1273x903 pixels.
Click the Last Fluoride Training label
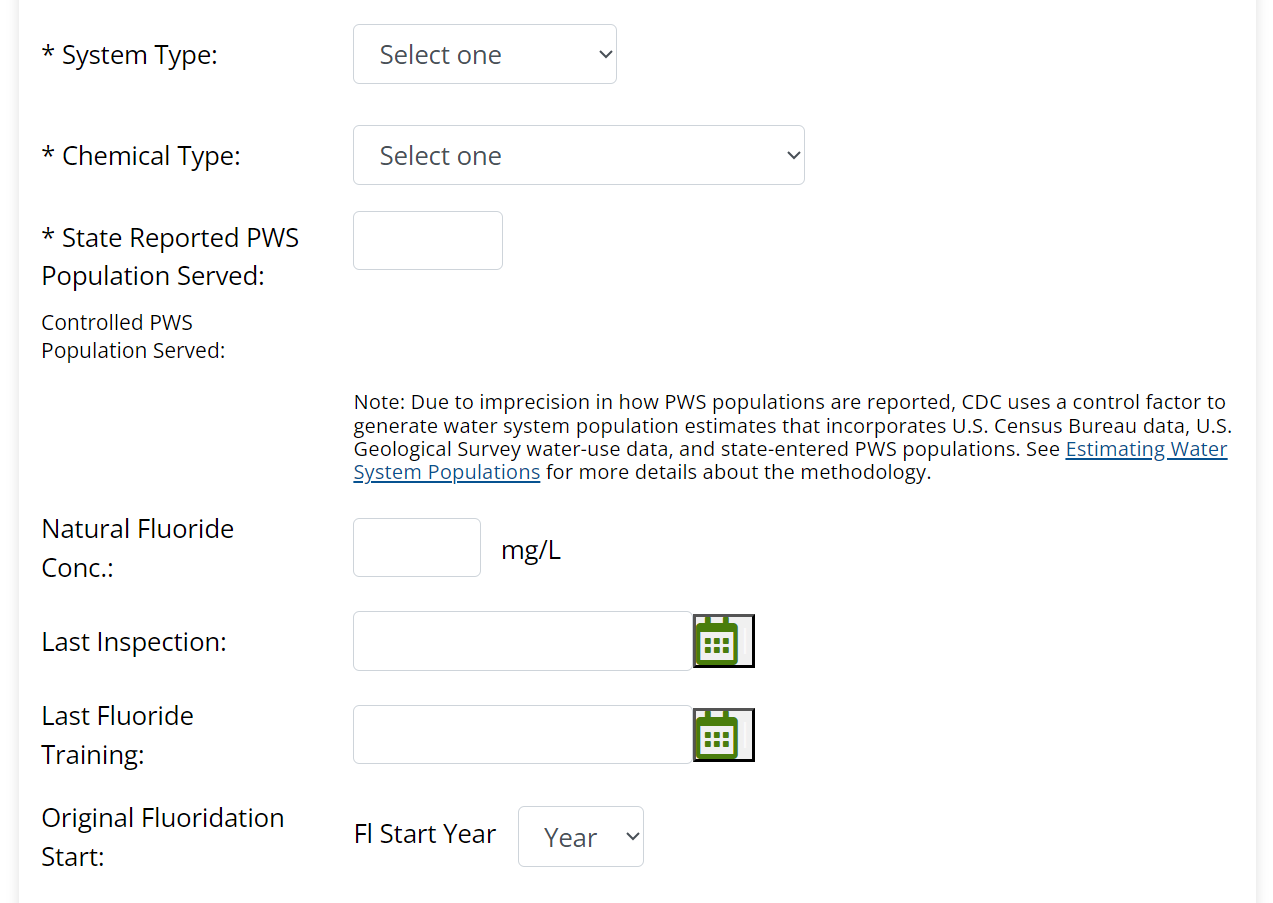[x=117, y=735]
